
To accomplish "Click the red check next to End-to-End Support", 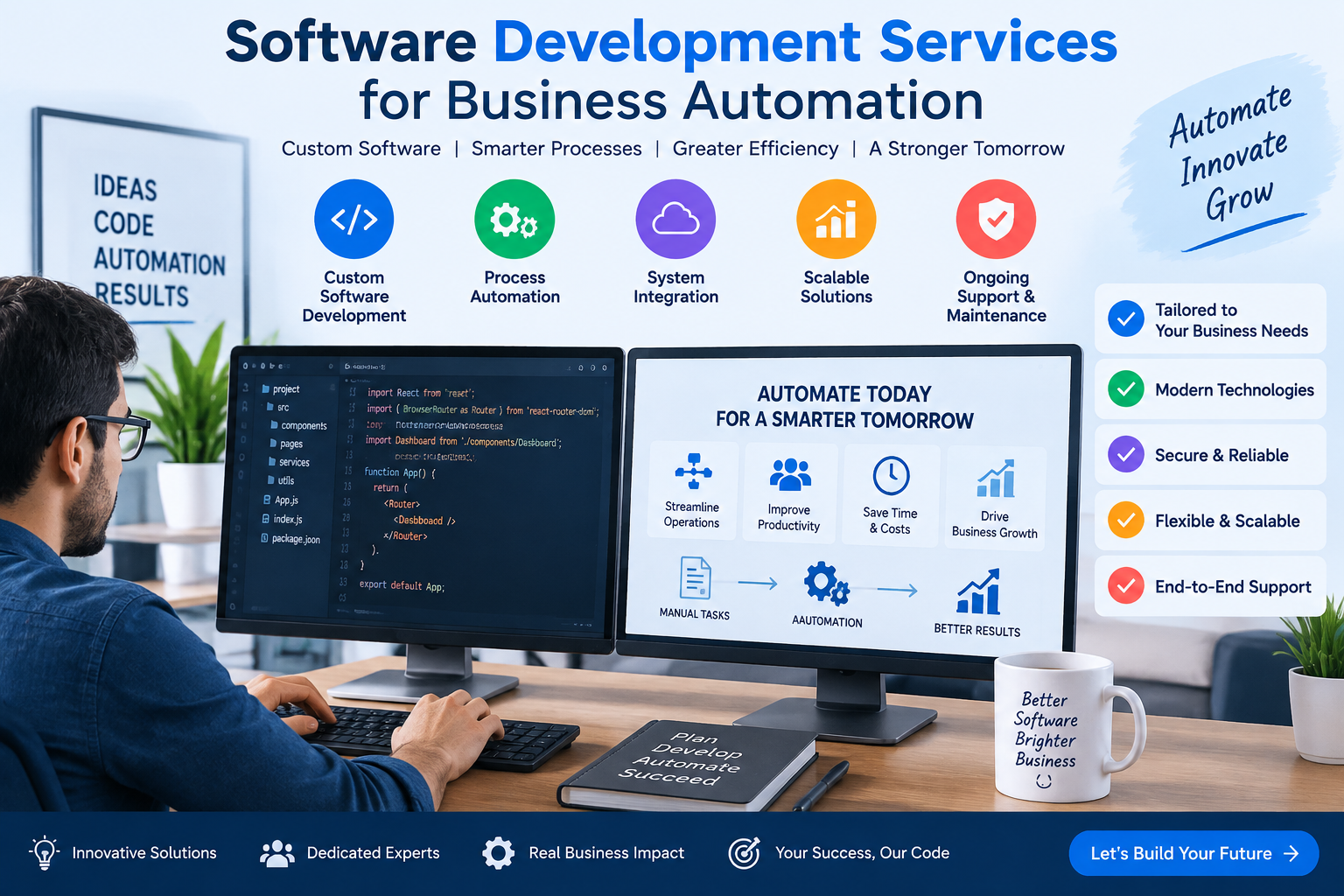I will 1126,586.
